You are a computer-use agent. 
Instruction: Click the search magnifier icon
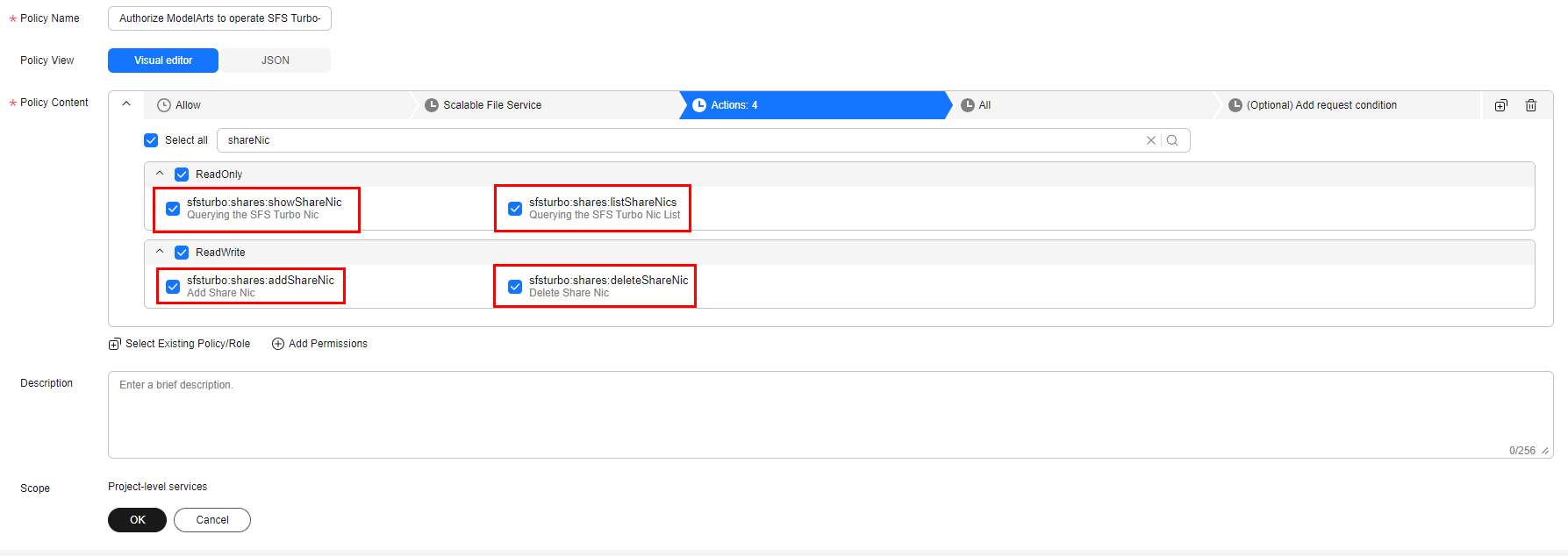1172,140
